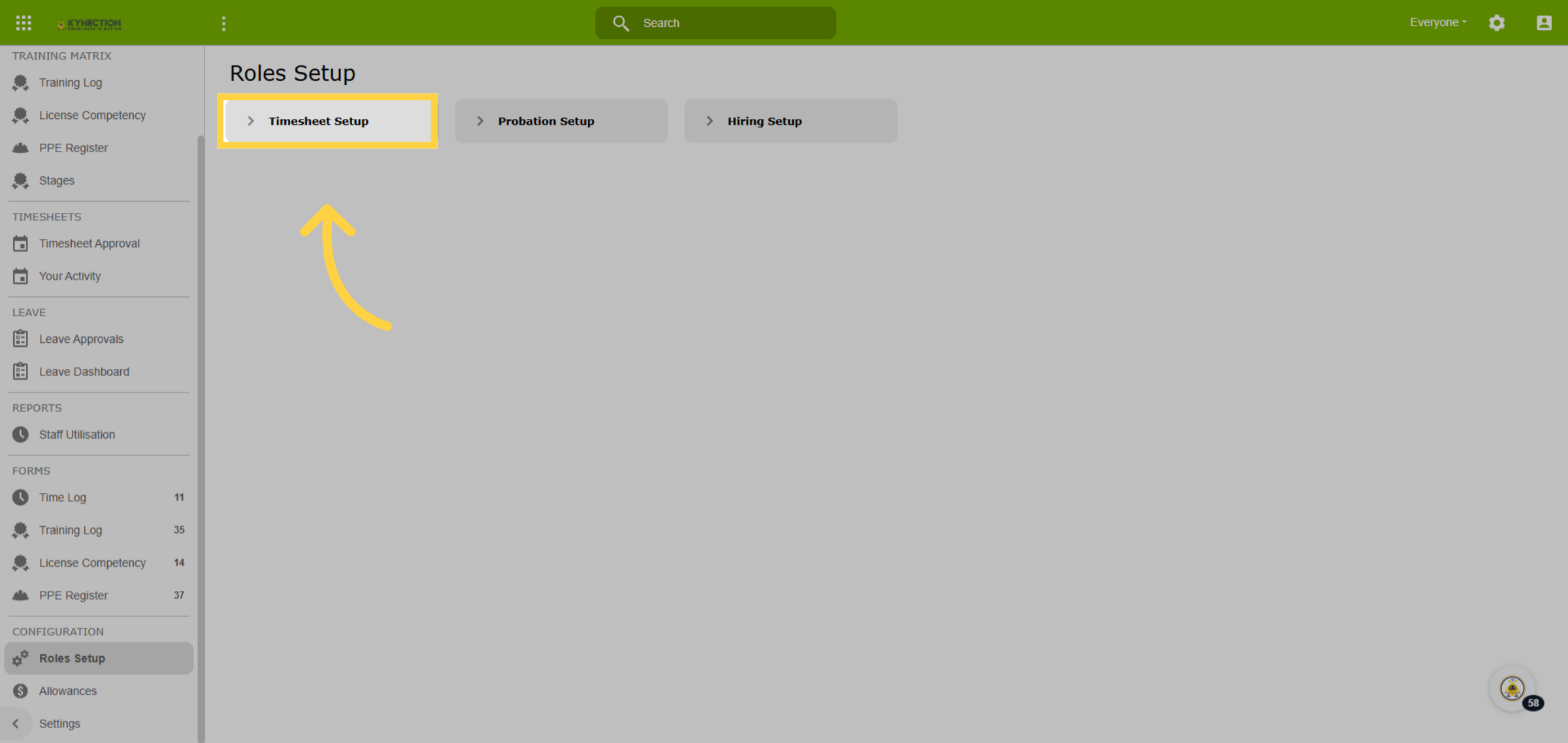Go to Your Activity
Screen dimensions: 1568x743
pyautogui.click(x=98, y=276)
